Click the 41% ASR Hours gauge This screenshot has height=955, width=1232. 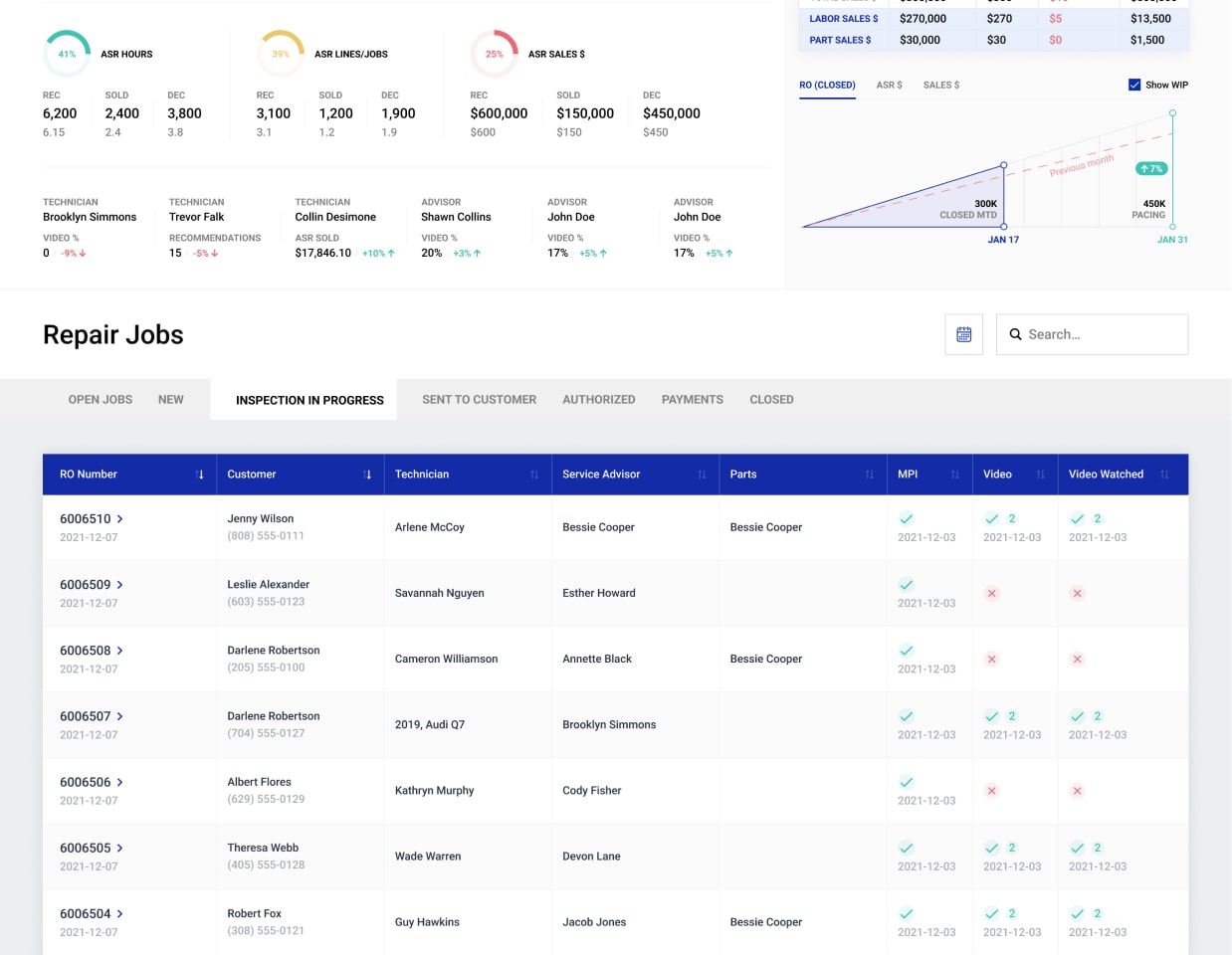[67, 54]
